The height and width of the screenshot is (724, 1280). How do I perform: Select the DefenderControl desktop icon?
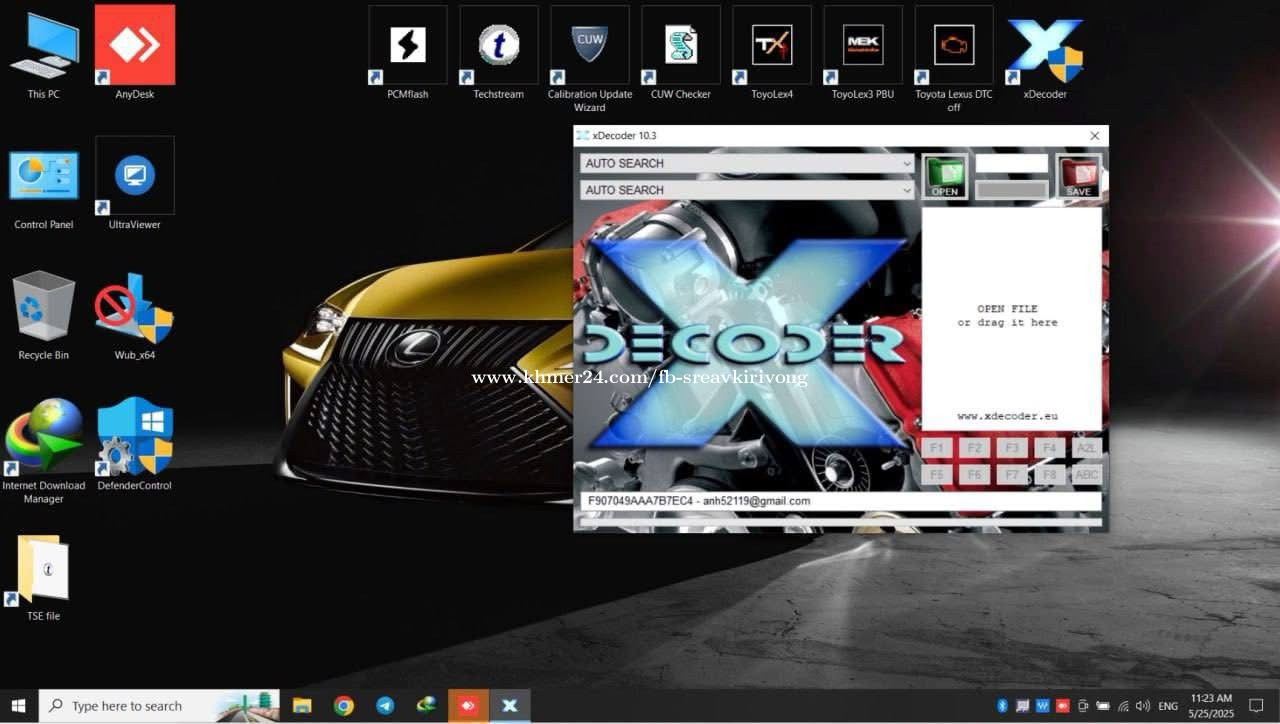pos(135,445)
